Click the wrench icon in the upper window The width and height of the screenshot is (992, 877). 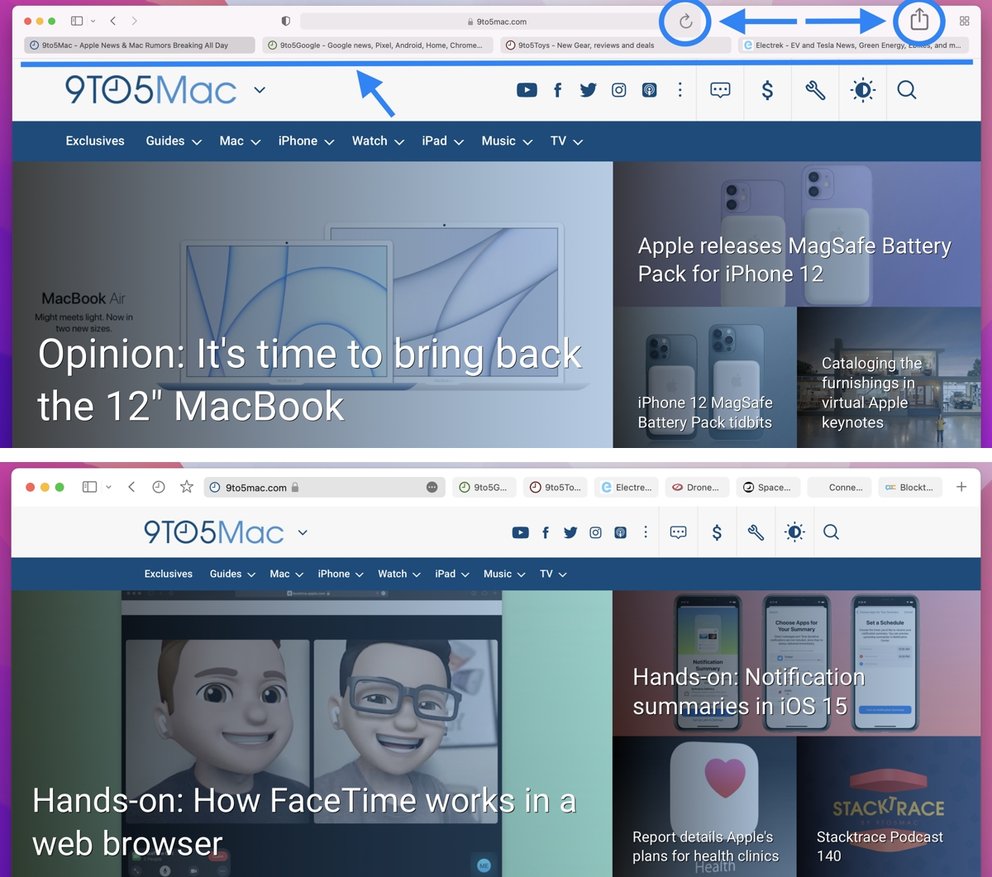pyautogui.click(x=815, y=90)
